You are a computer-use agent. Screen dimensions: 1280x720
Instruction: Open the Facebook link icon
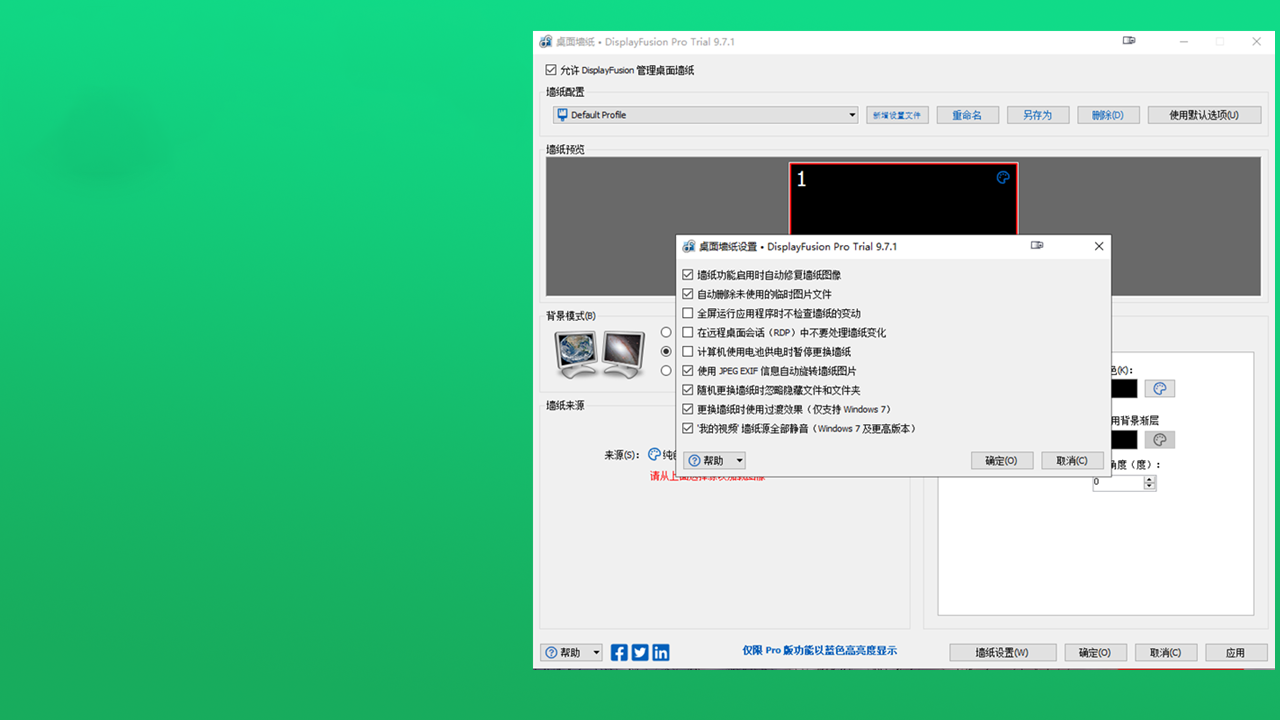(619, 652)
